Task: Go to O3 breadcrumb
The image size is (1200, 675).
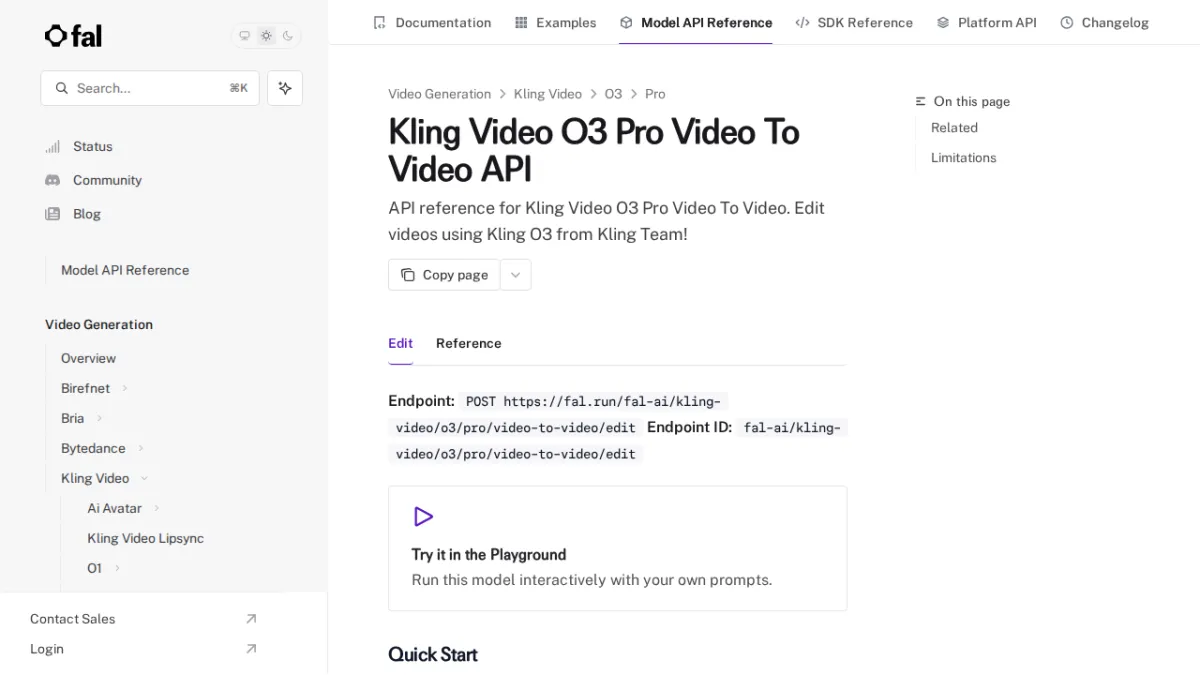Action: (x=613, y=94)
